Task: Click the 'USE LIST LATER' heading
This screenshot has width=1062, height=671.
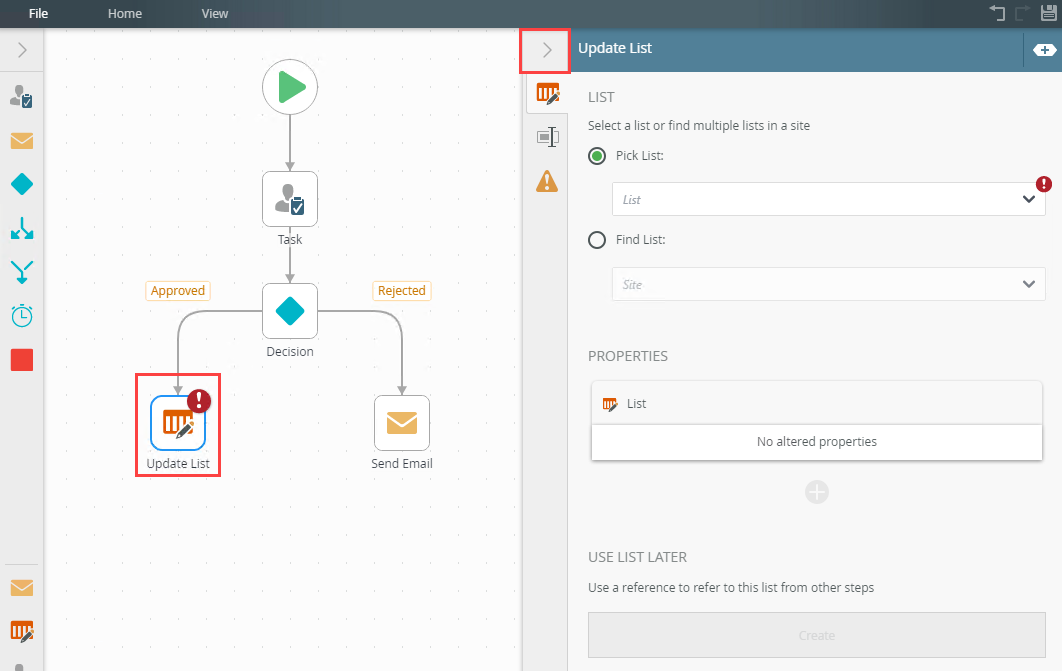Action: click(637, 557)
